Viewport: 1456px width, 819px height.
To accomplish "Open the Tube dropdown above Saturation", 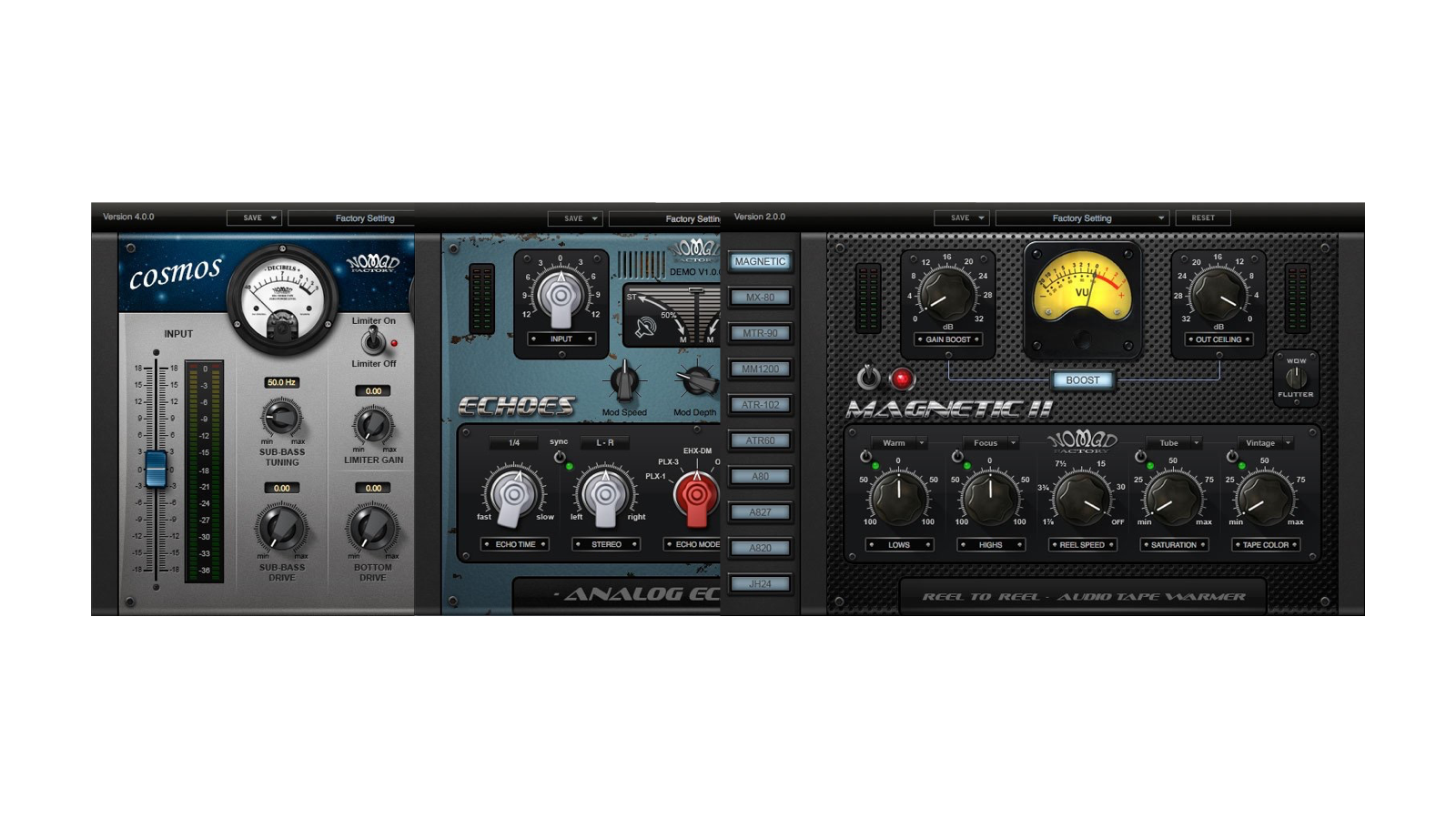I will pos(1174,443).
